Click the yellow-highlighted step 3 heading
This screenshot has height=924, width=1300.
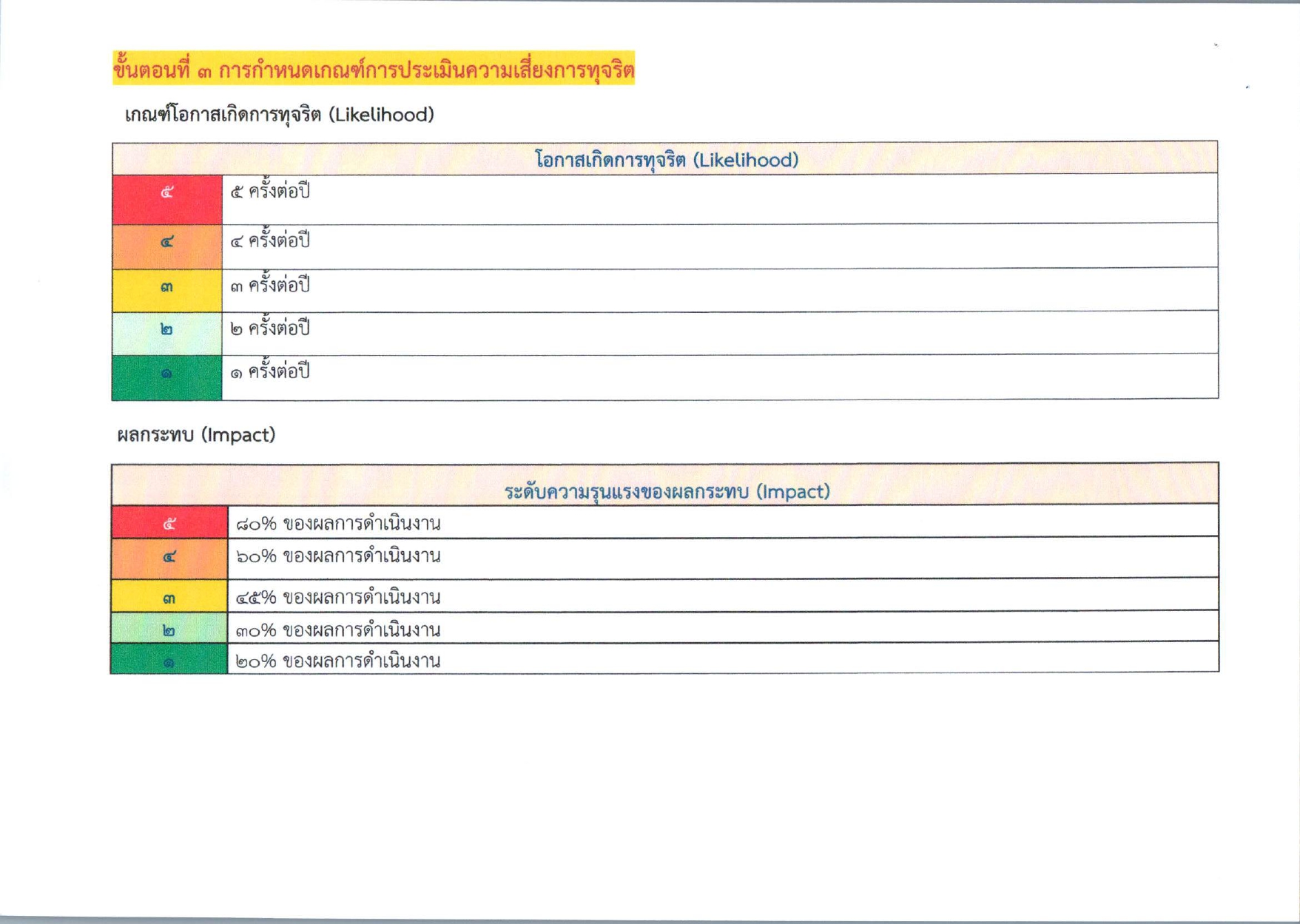click(374, 69)
